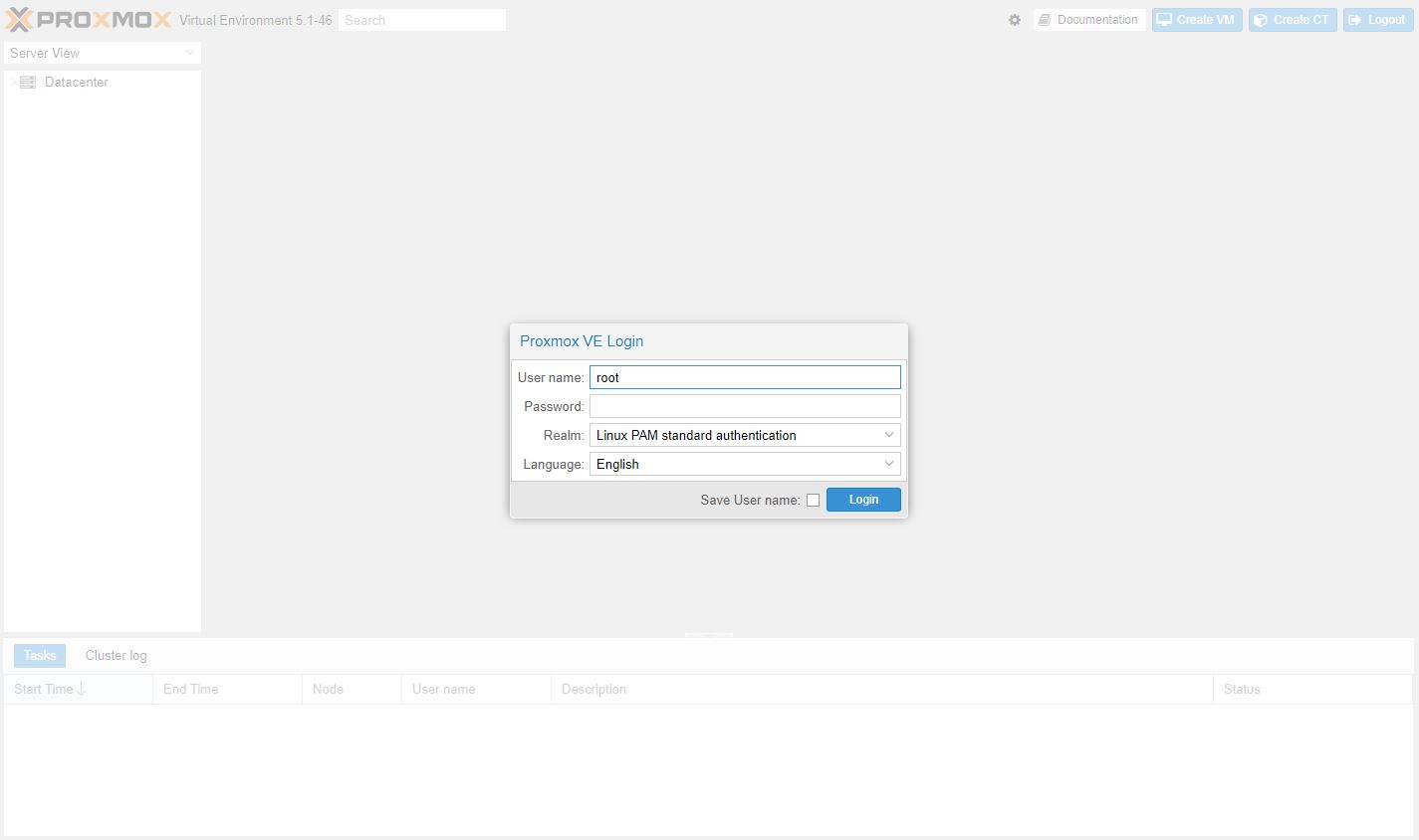Sort by the Status column header
This screenshot has height=840, width=1419.
pyautogui.click(x=1312, y=689)
